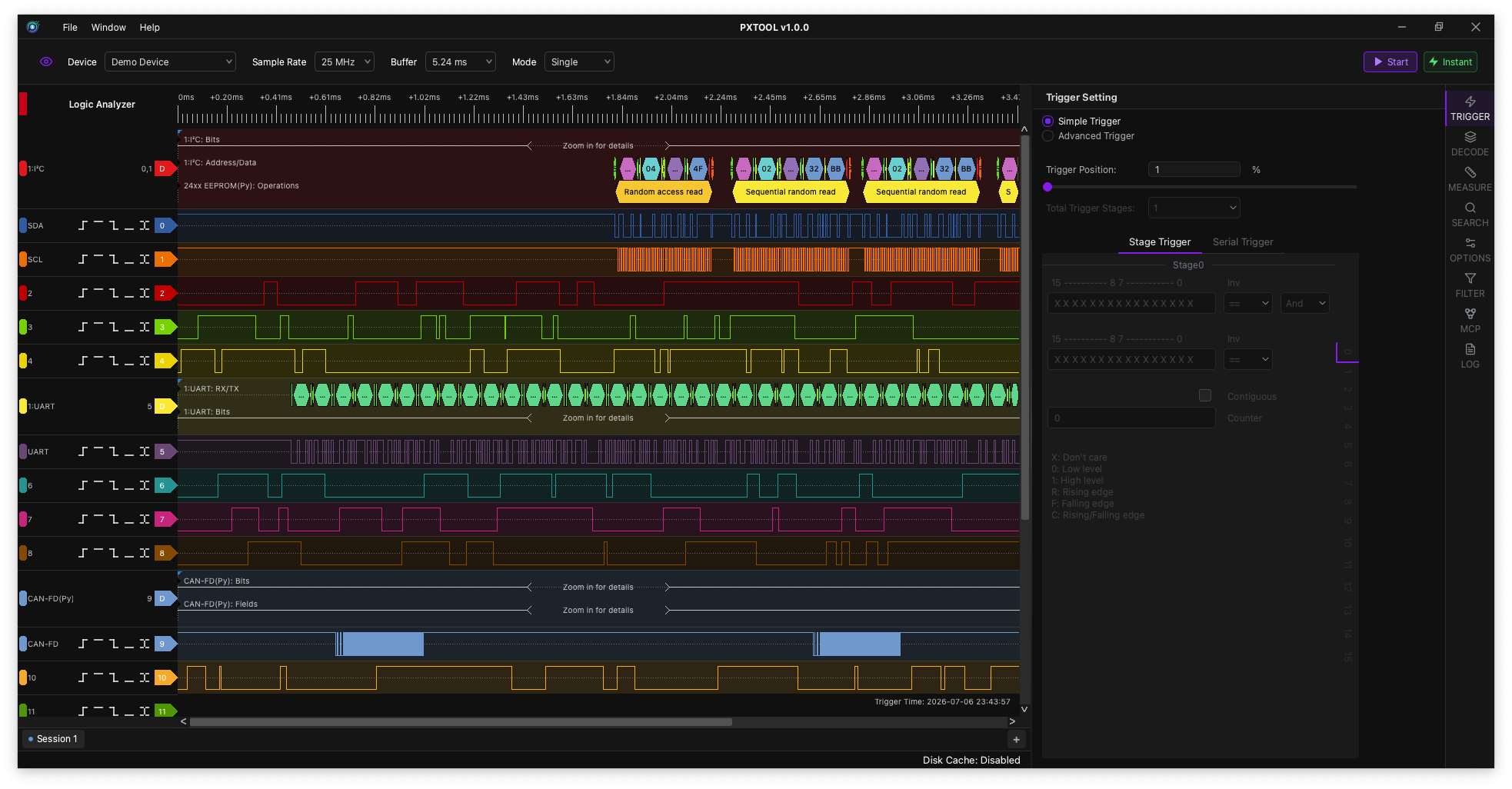This screenshot has height=789, width=1512.
Task: Click the red Logic Analyzer marker swatch
Action: 23,104
